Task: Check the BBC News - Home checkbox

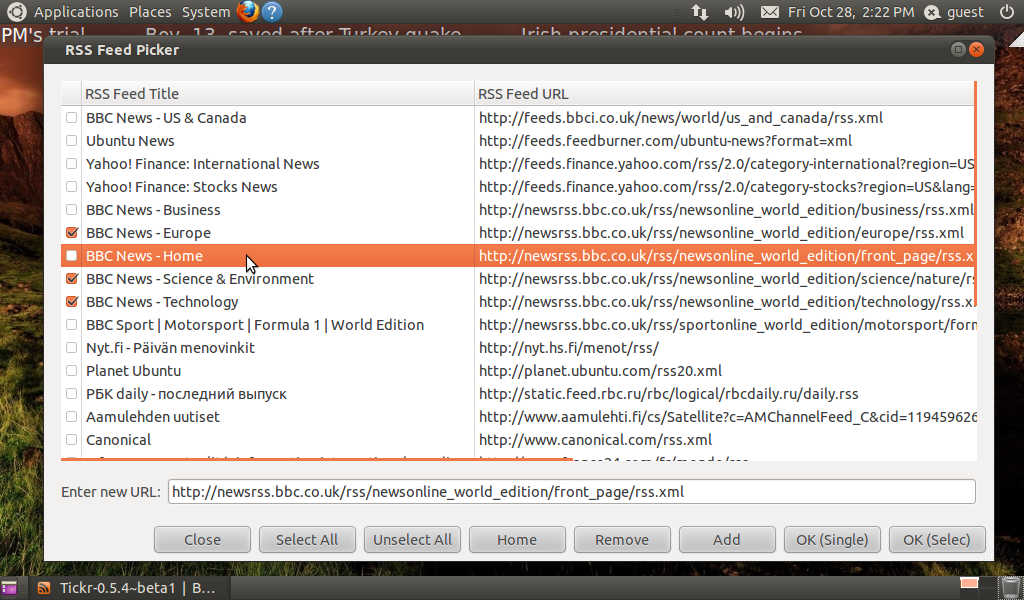Action: point(71,256)
